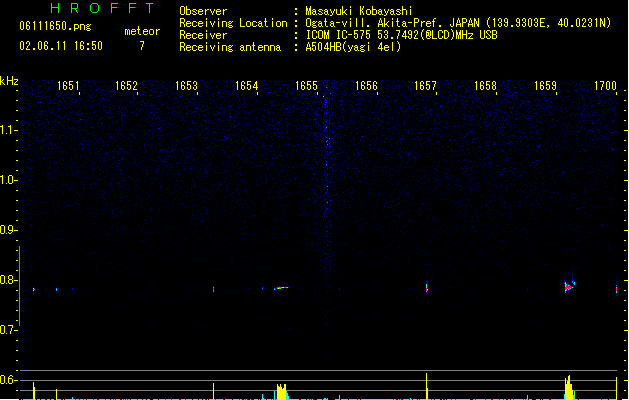Viewport: 629px width, 400px height.
Task: Click the 1656 time axis label
Action: 366,86
